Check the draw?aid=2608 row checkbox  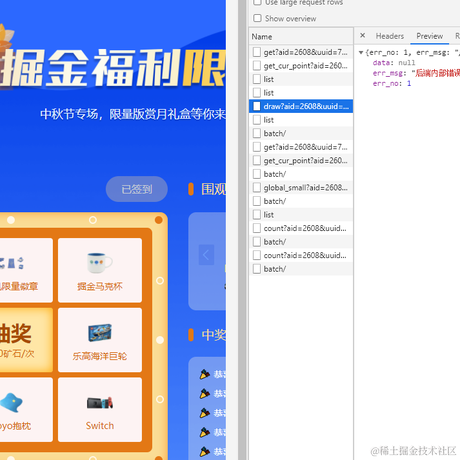click(257, 106)
